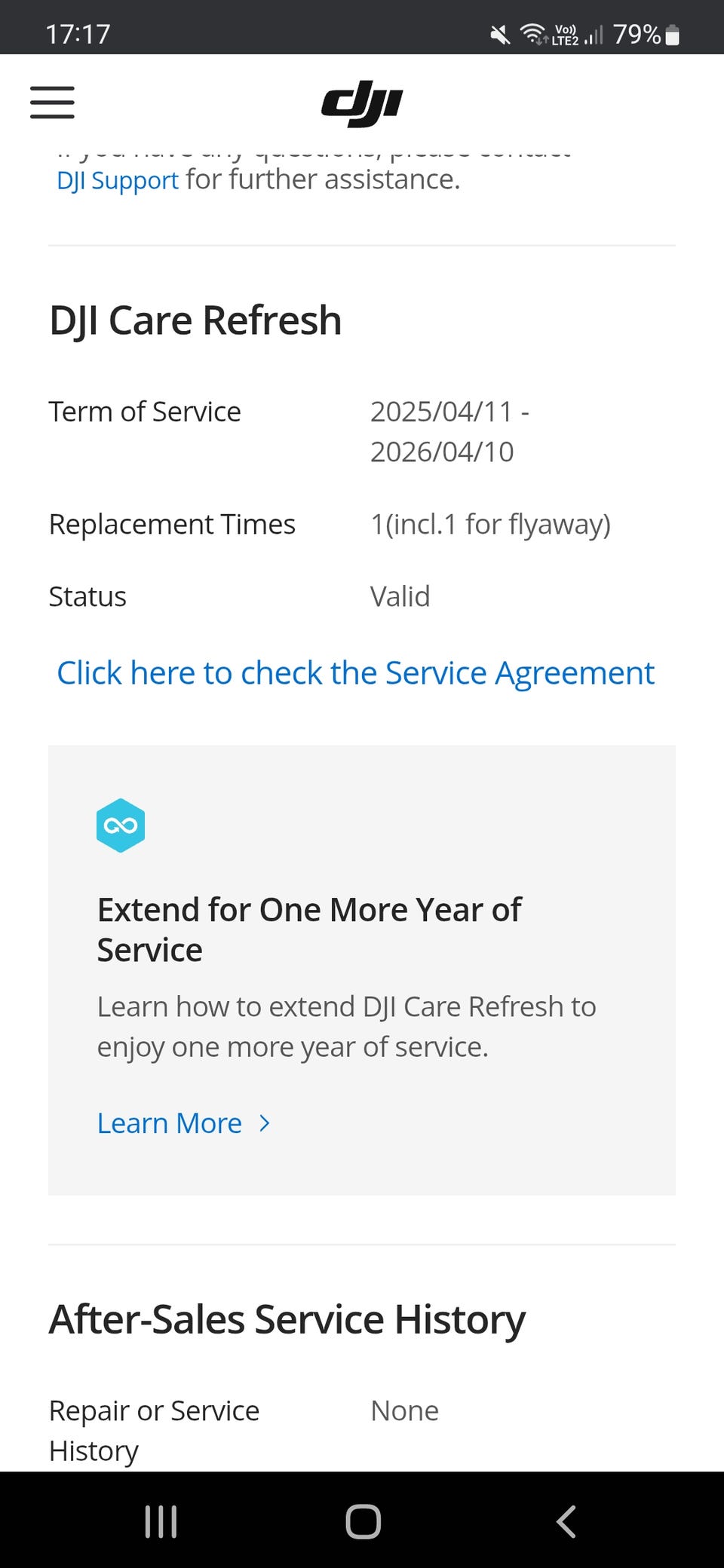
Task: Tap the infinity Care Refresh icon
Action: coord(121,825)
